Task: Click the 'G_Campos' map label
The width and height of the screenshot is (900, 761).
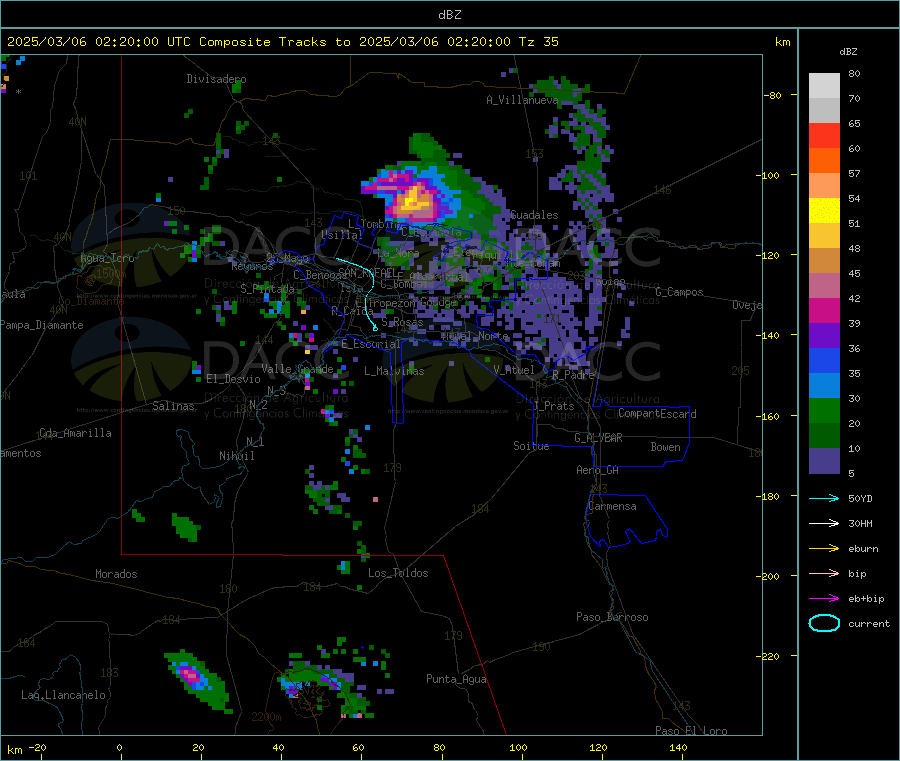Action: tap(679, 292)
